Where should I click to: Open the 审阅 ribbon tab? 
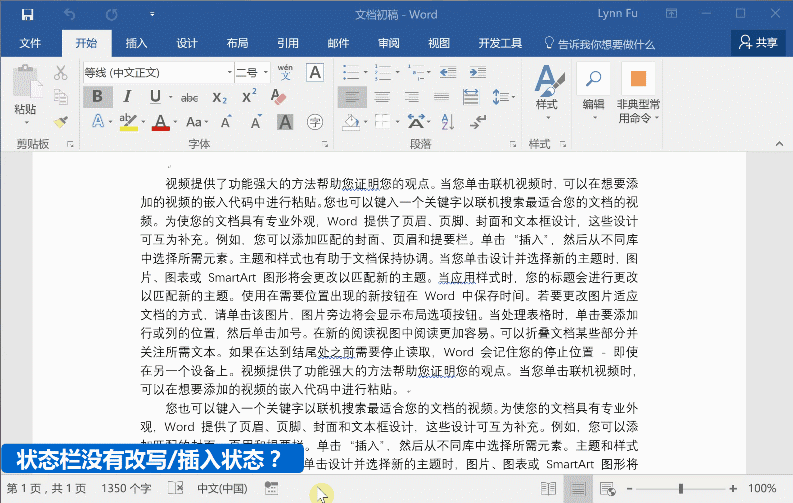pos(388,43)
